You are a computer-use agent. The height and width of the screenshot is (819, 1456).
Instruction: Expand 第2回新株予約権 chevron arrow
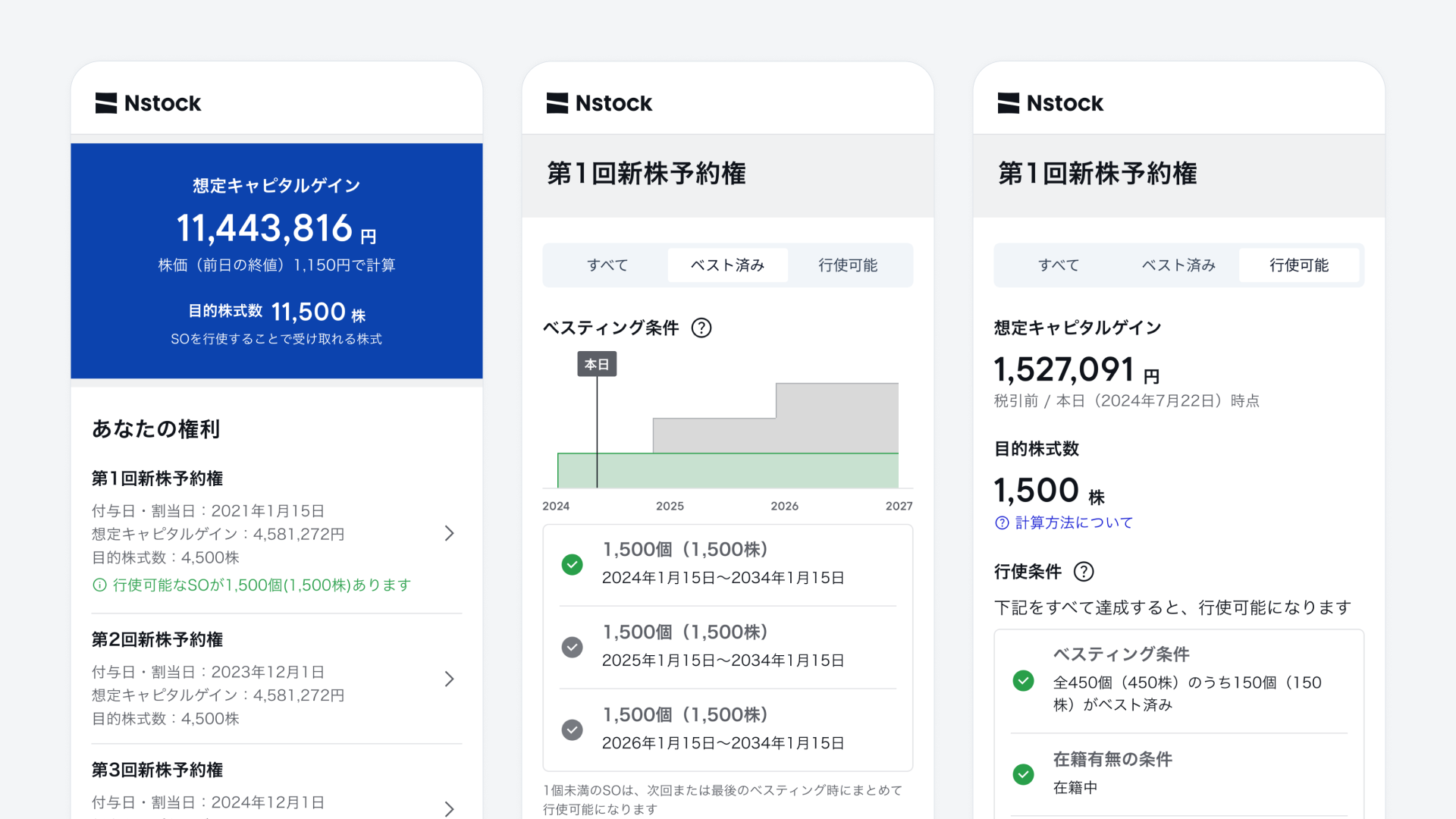[449, 679]
